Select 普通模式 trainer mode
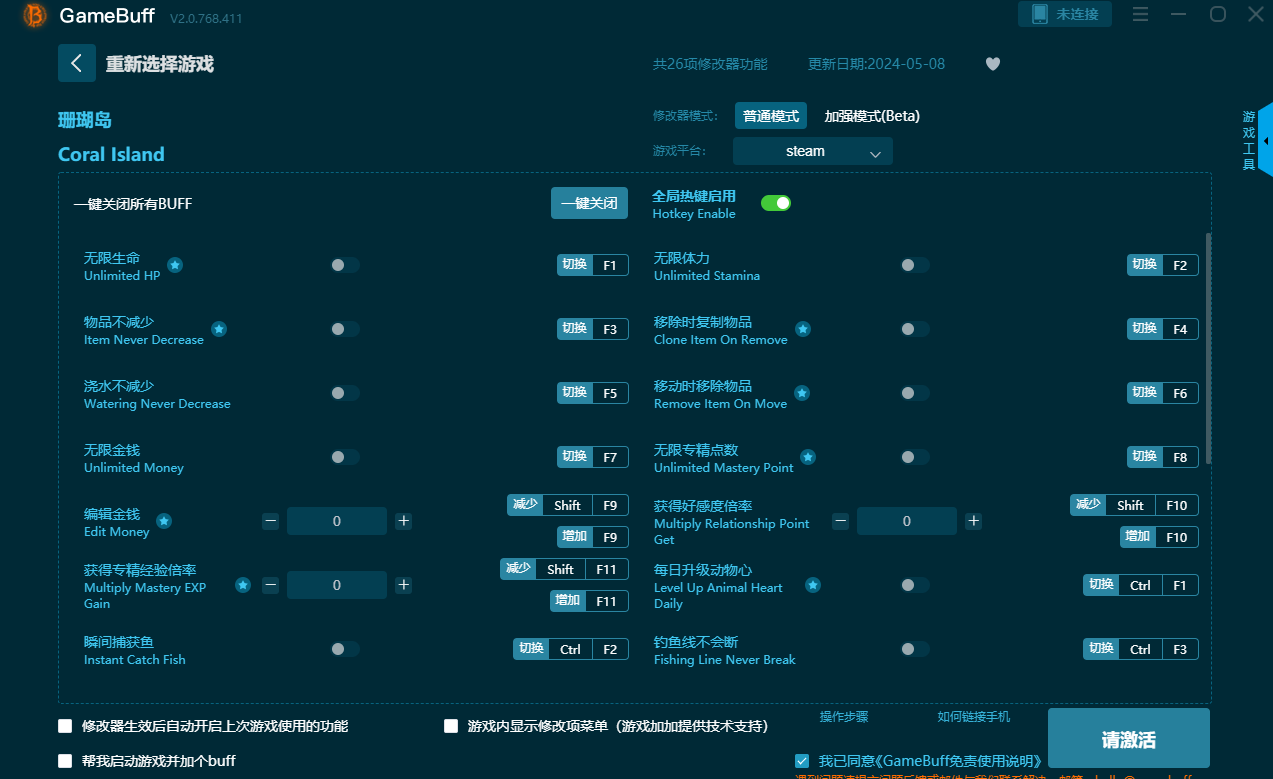The height and width of the screenshot is (779, 1273). [x=771, y=116]
